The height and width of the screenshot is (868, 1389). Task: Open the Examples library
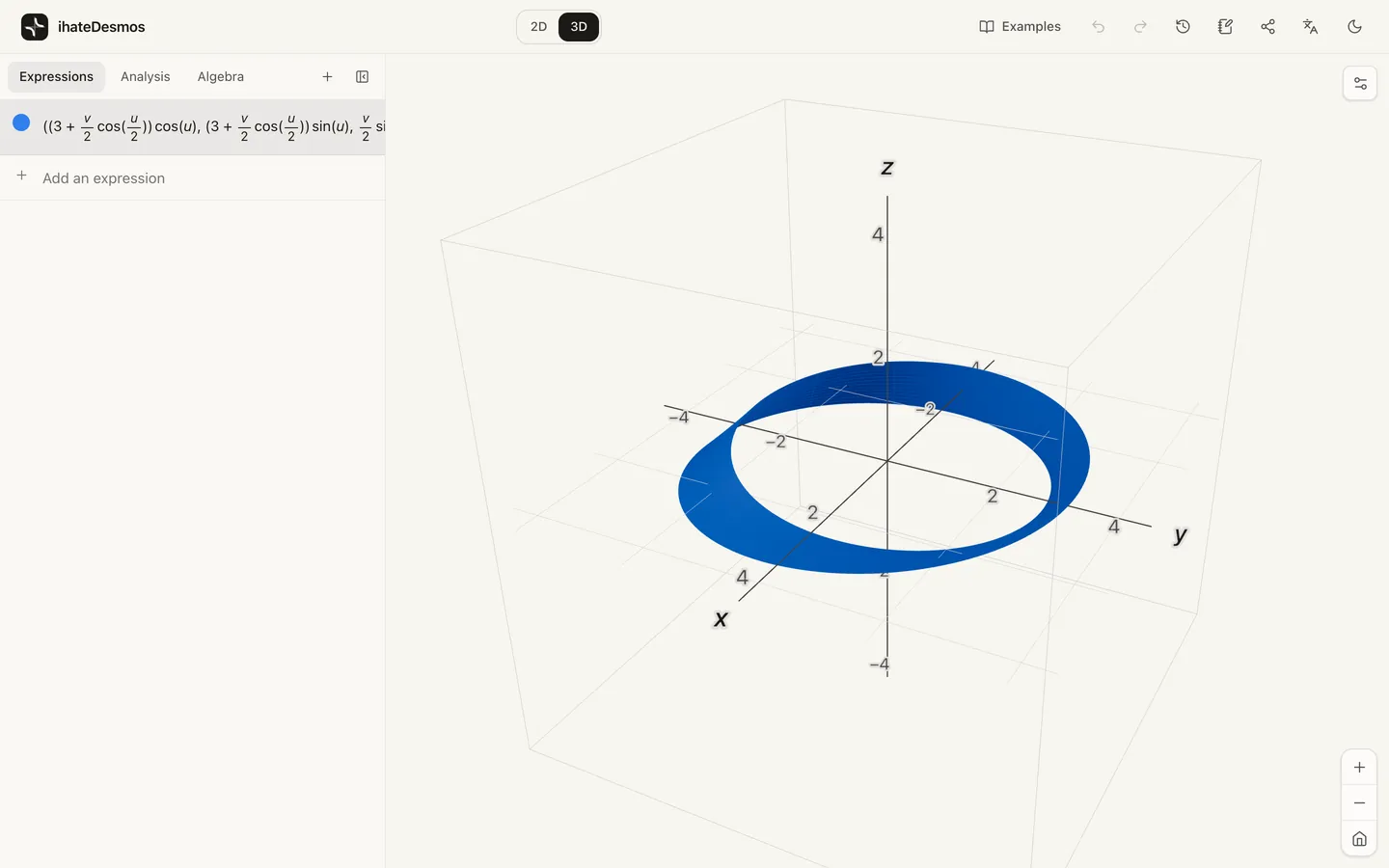[1020, 27]
